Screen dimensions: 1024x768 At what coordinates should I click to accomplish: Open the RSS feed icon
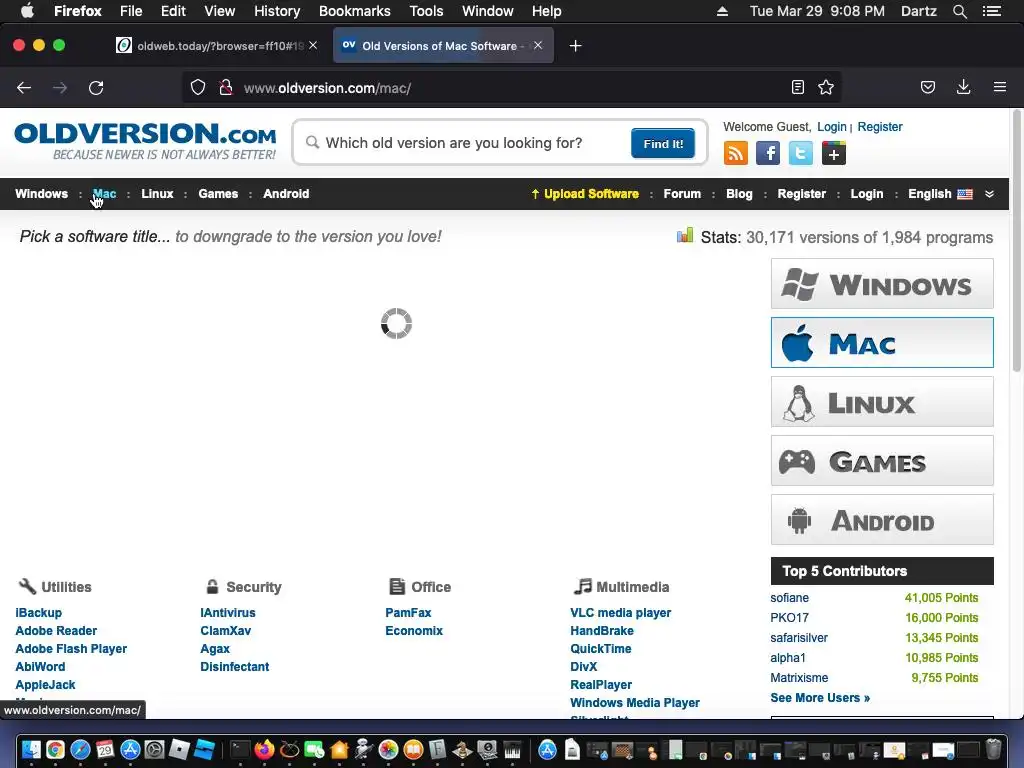[735, 153]
